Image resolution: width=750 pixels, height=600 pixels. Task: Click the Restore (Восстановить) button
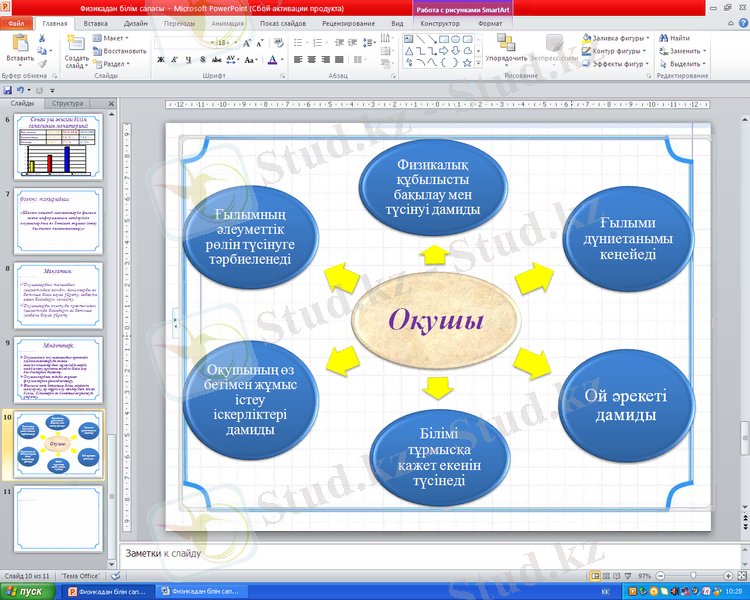click(124, 50)
